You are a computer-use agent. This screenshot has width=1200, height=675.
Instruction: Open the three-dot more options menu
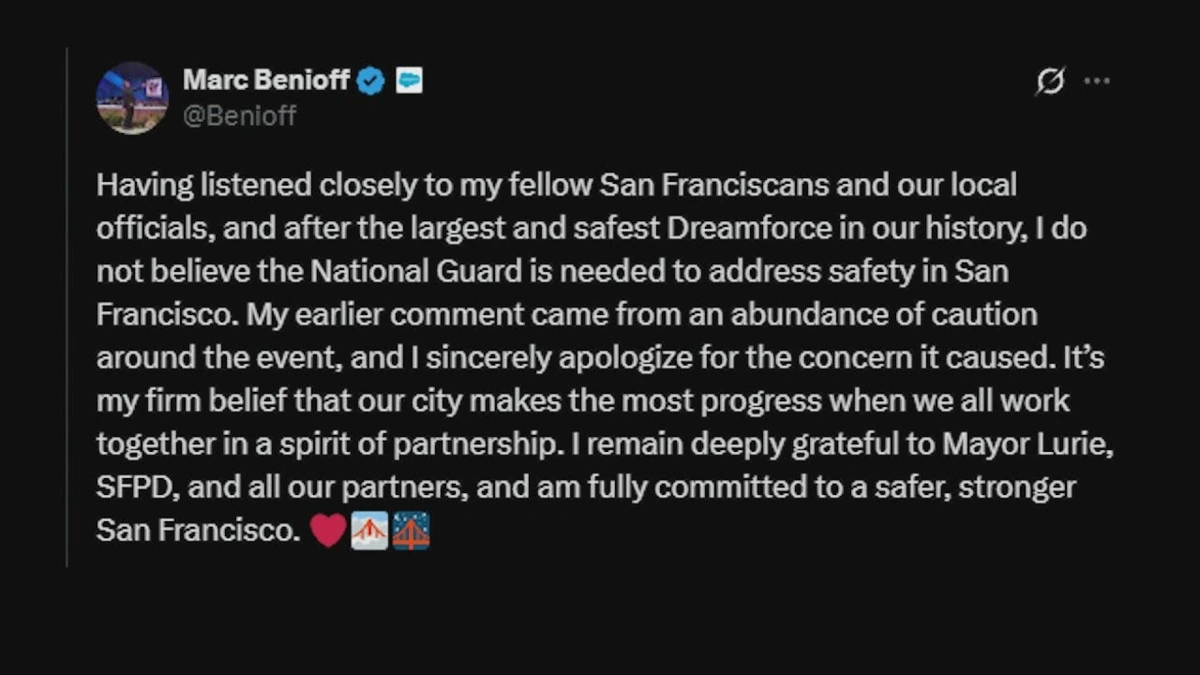1097,81
